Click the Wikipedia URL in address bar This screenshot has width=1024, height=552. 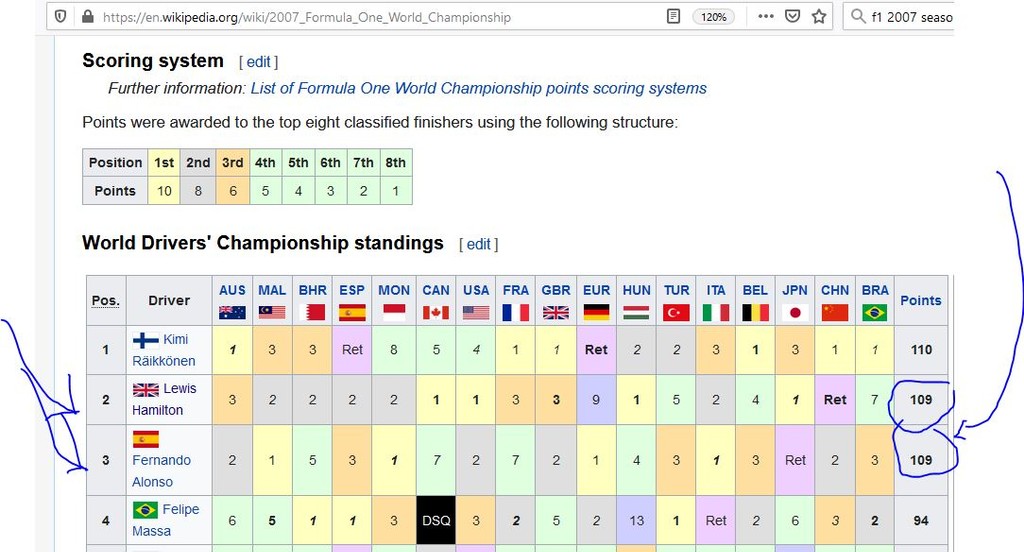306,17
